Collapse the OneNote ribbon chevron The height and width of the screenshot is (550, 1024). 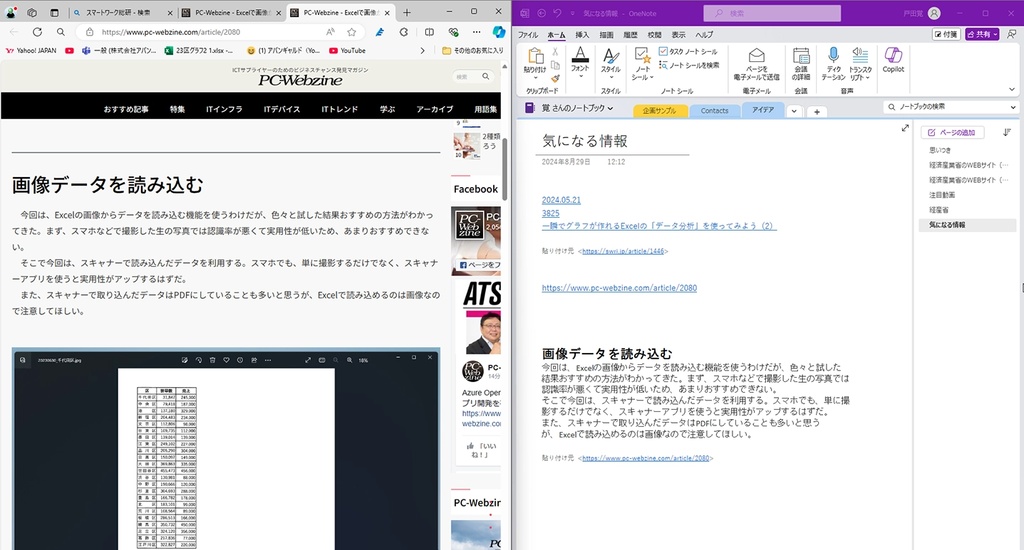[1012, 90]
